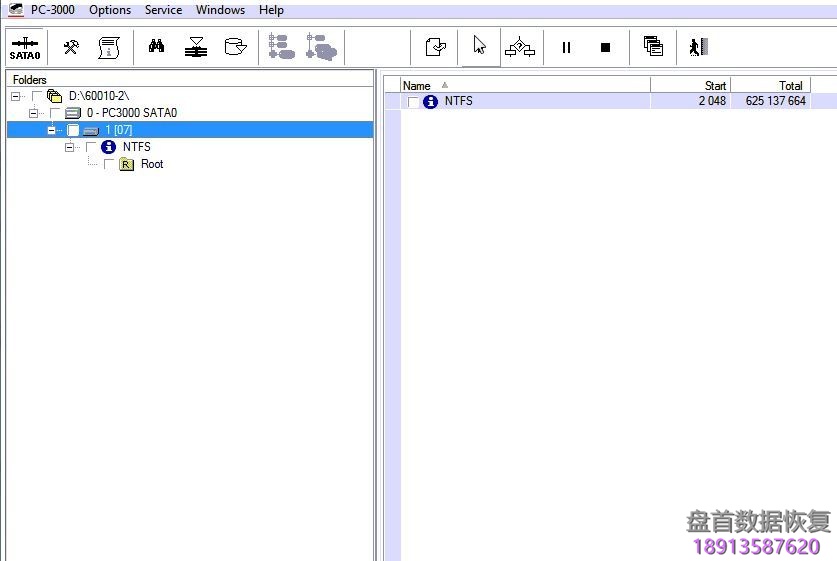The height and width of the screenshot is (561, 837).
Task: Open the hammer and wrench utilities icon
Action: (x=71, y=47)
